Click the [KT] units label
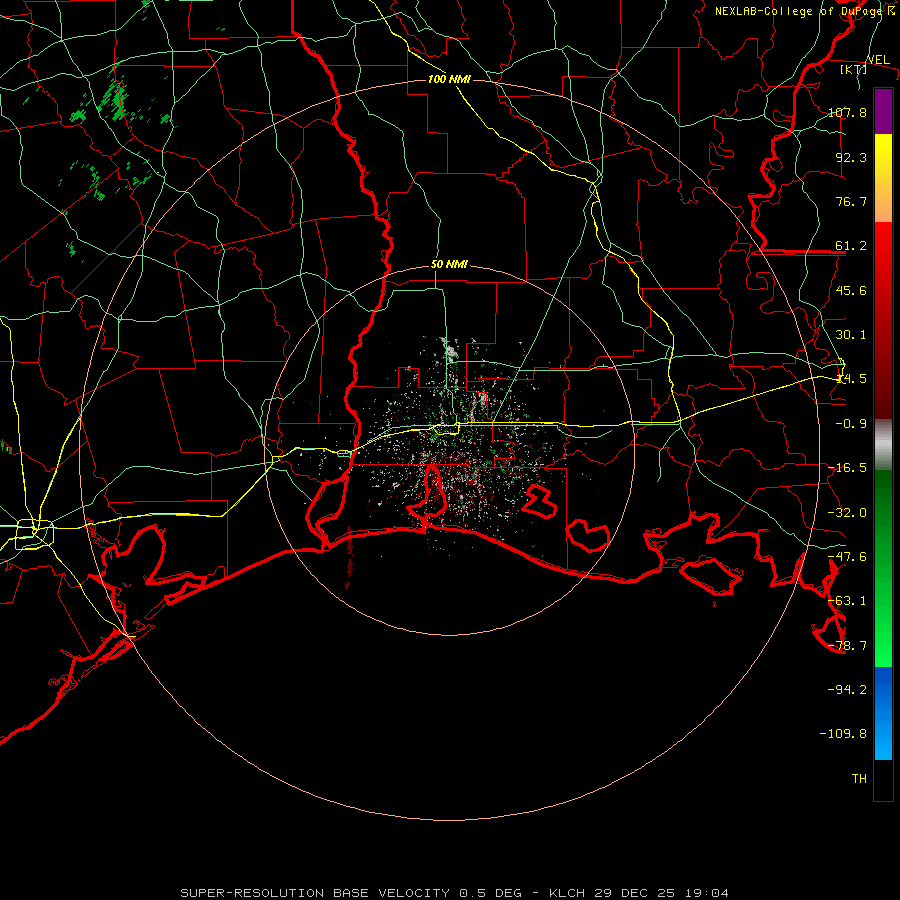Screen dimensions: 900x900 pos(854,69)
